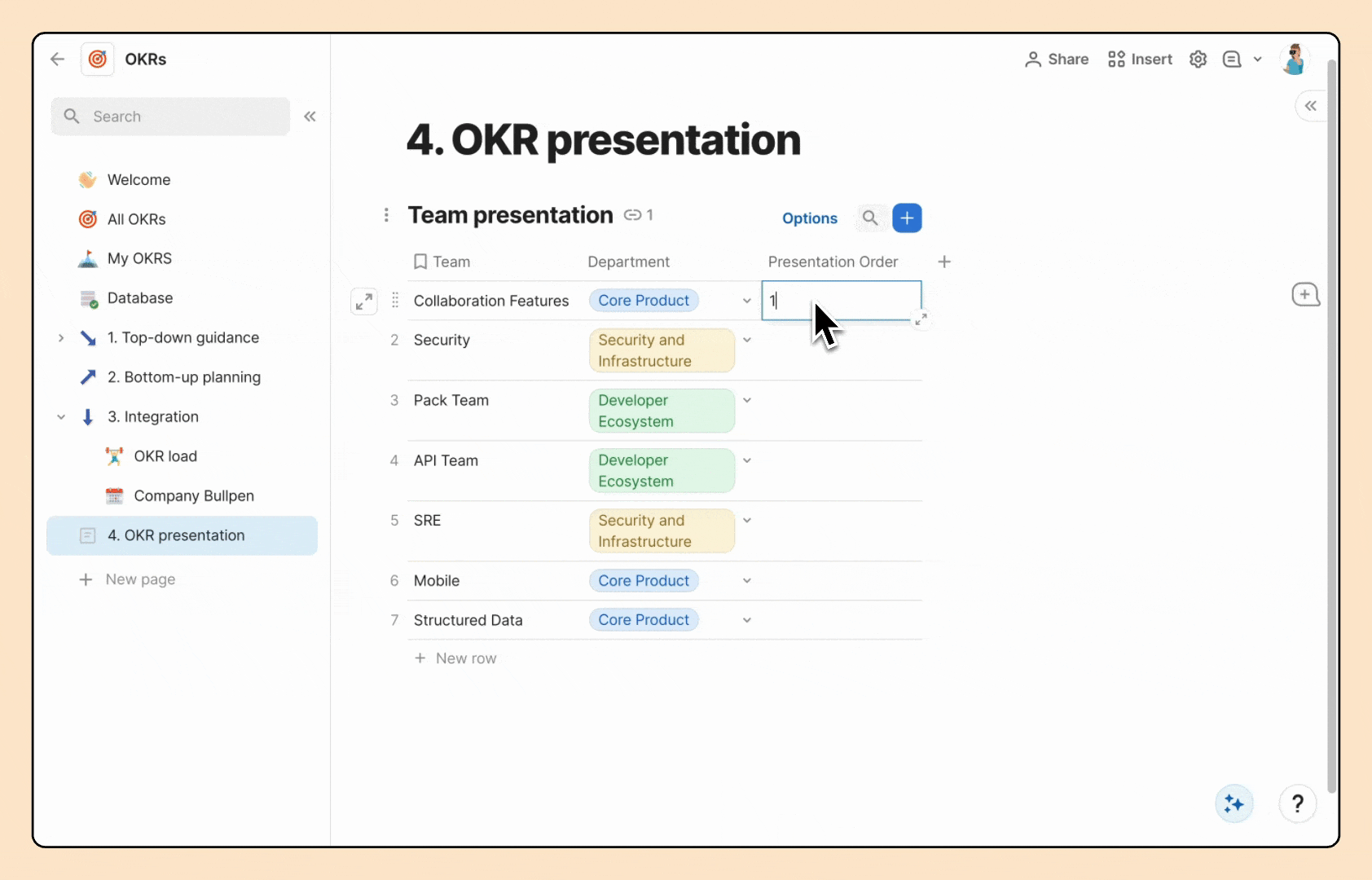This screenshot has width=1372, height=880.
Task: Open Department dropdown for Pack Team
Action: tap(746, 400)
